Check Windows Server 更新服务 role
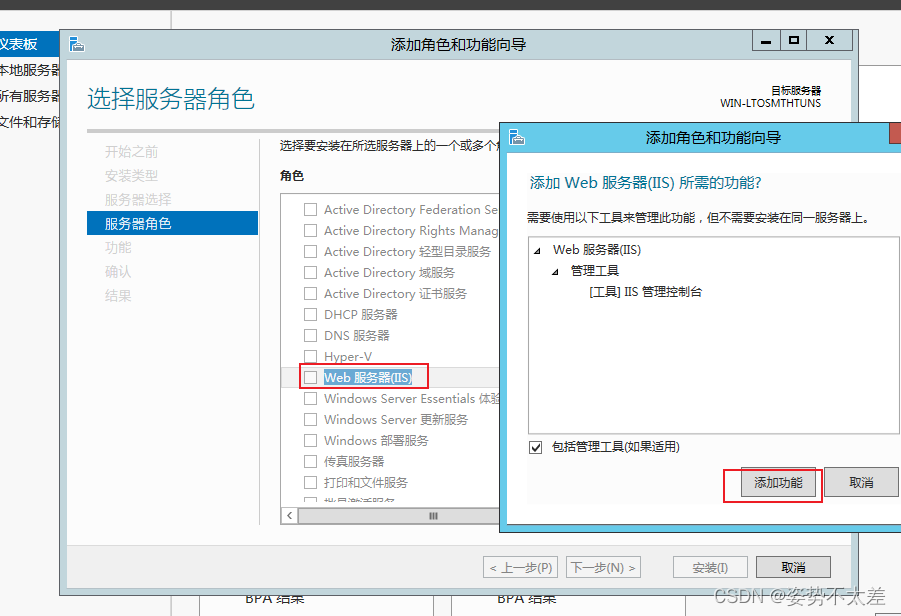 point(310,419)
